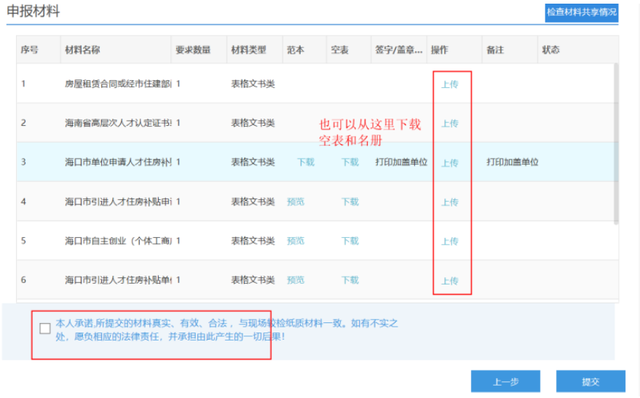This screenshot has height=398, width=640.
Task: Preview the sample for row 4
Action: click(x=296, y=202)
